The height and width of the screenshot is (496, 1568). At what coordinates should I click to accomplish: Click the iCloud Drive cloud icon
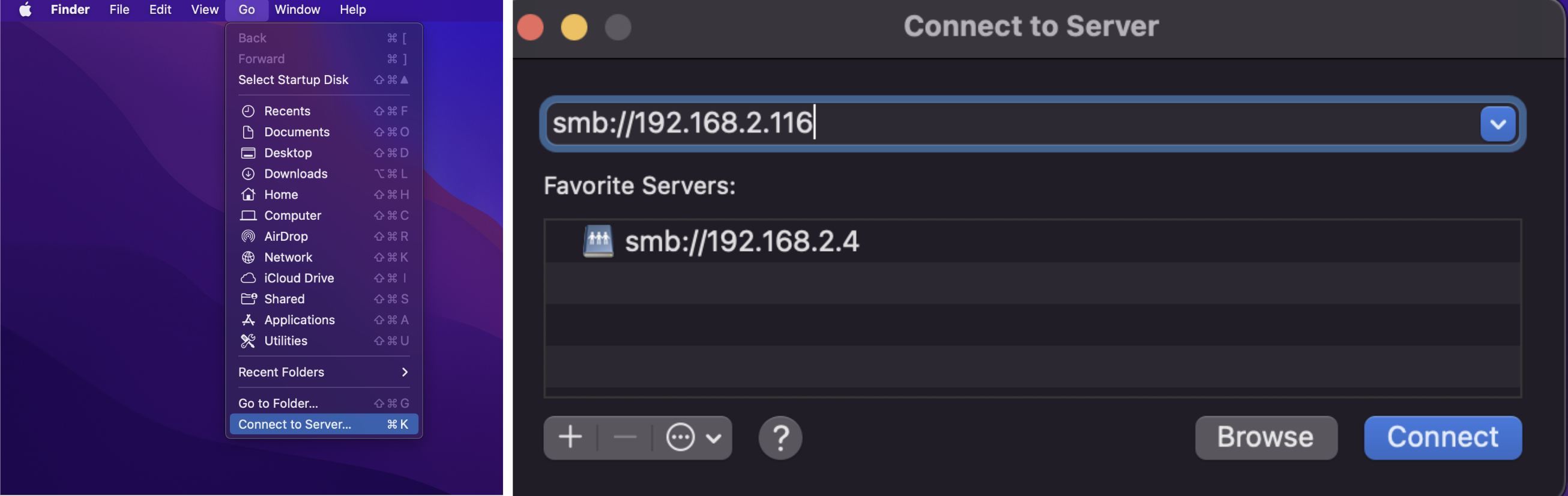coord(248,278)
